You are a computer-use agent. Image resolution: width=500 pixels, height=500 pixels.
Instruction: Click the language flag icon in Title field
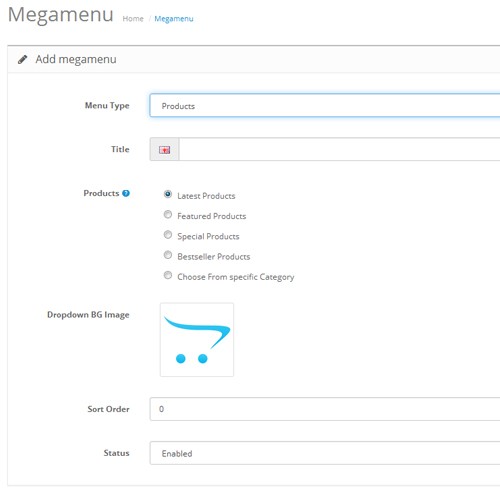pos(164,150)
